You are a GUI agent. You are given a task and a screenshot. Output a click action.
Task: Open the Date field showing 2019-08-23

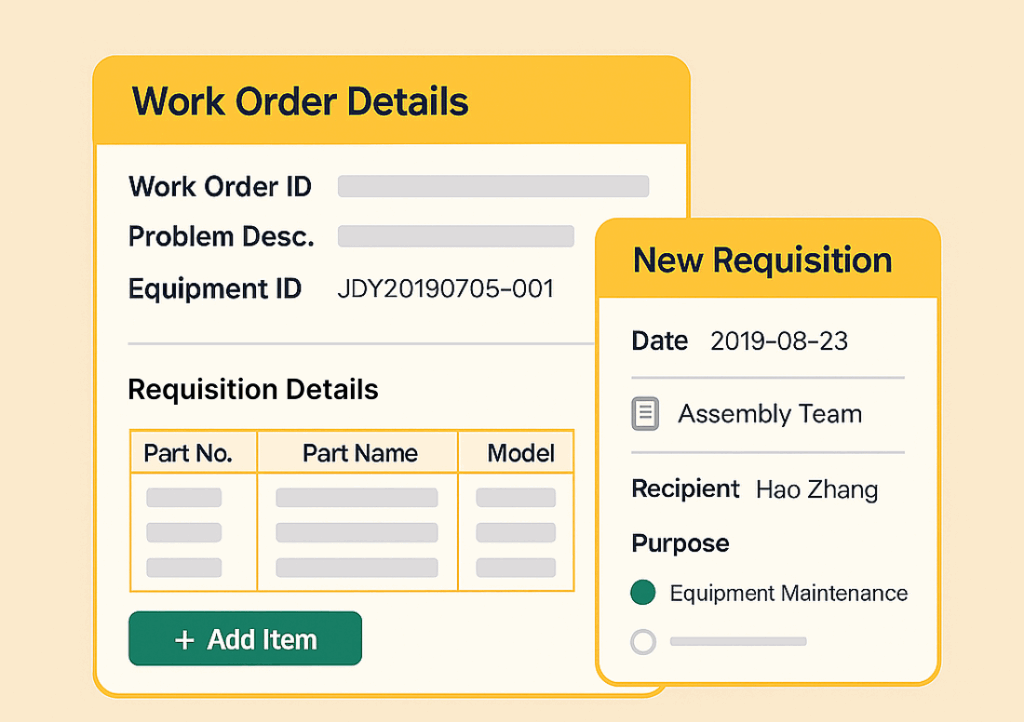(778, 341)
